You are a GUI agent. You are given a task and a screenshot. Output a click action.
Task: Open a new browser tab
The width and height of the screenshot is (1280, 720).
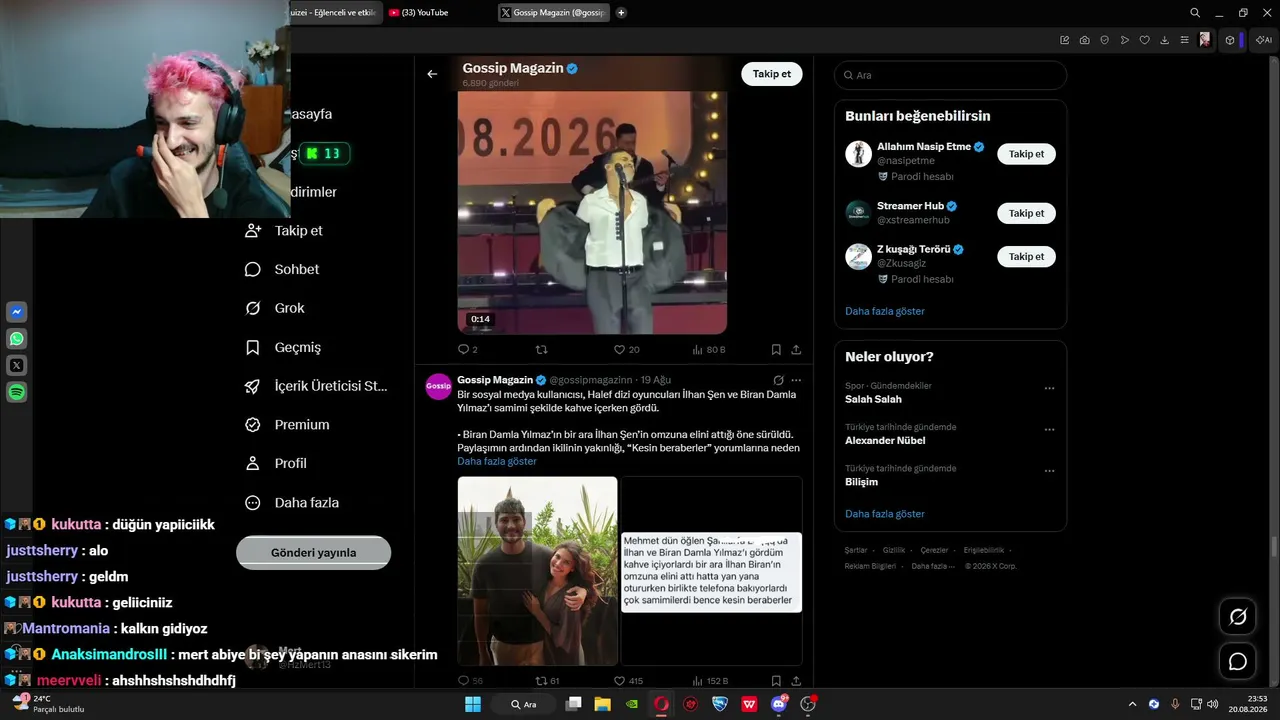pos(621,13)
